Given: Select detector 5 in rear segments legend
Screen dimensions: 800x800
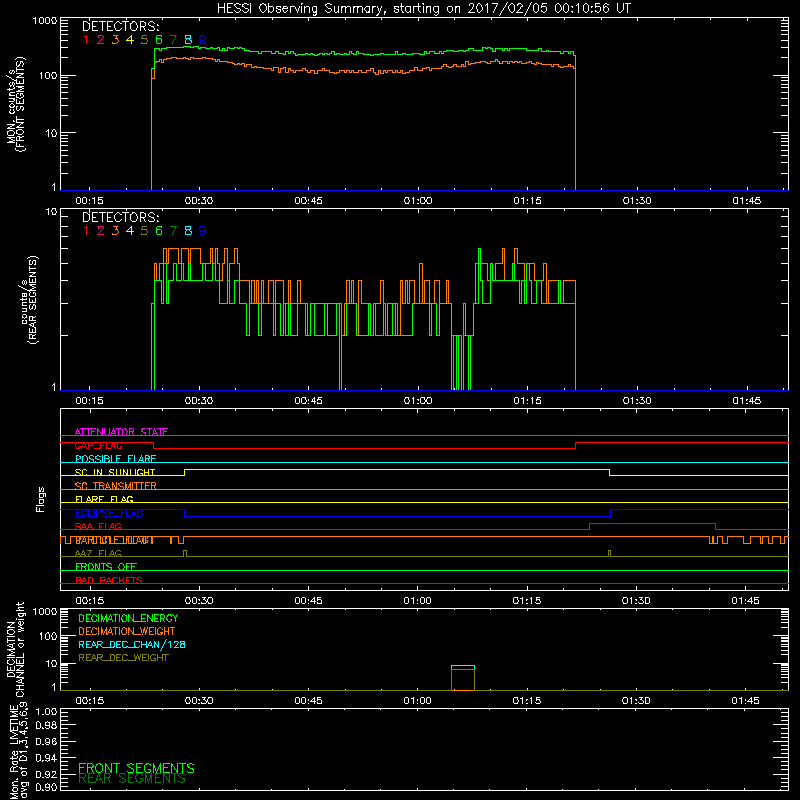Looking at the screenshot, I should tap(144, 231).
